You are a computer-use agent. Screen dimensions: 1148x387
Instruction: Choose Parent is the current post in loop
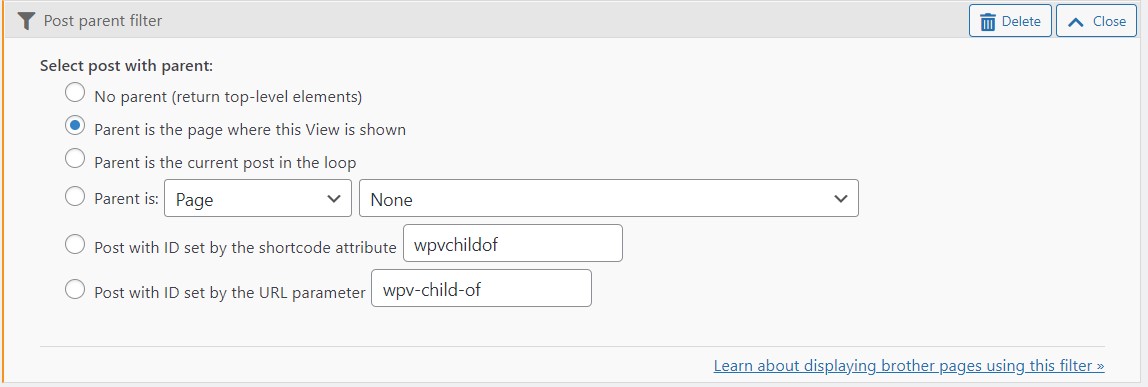tap(75, 158)
